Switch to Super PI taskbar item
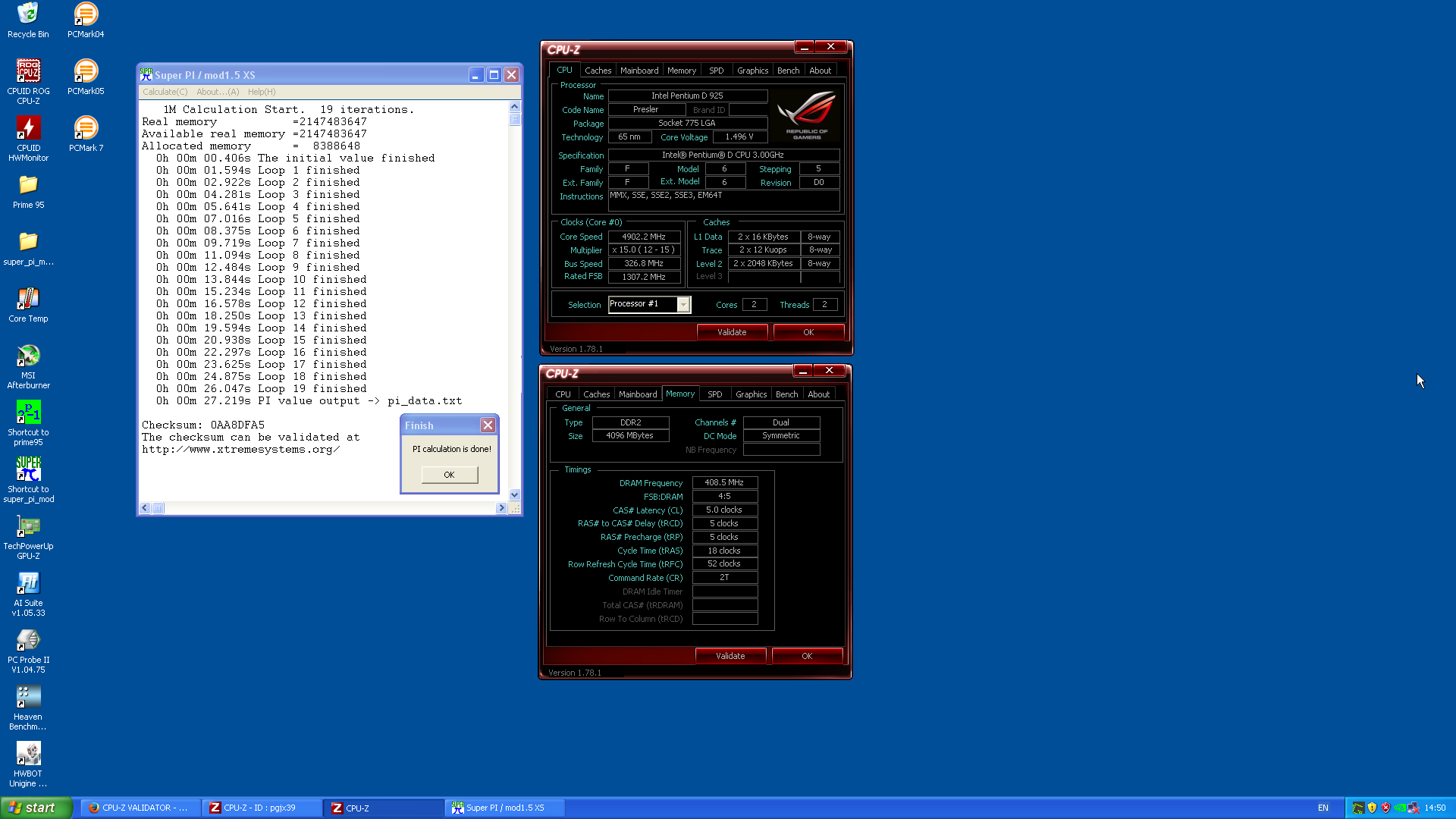Image resolution: width=1456 pixels, height=819 pixels. (506, 808)
